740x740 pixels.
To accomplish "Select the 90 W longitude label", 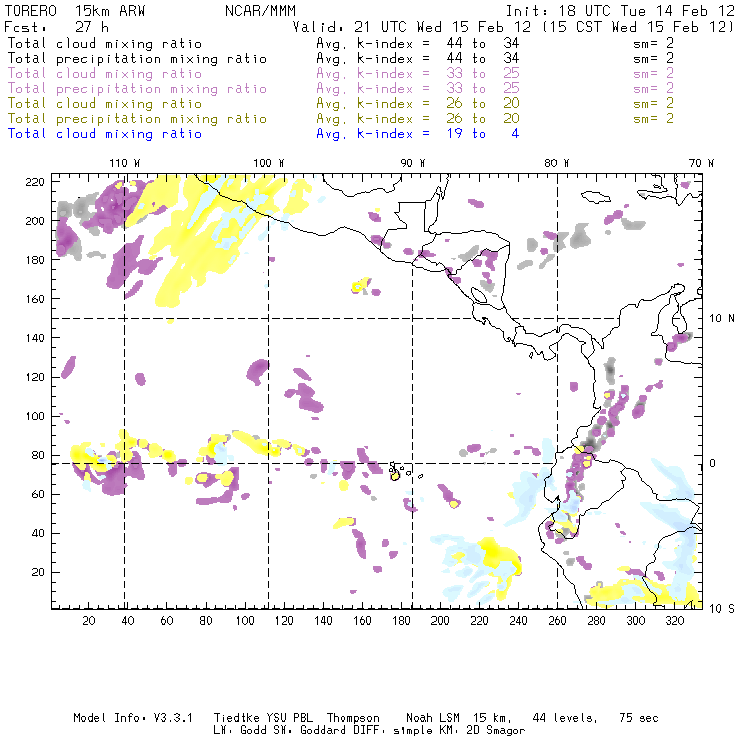I will pos(412,163).
